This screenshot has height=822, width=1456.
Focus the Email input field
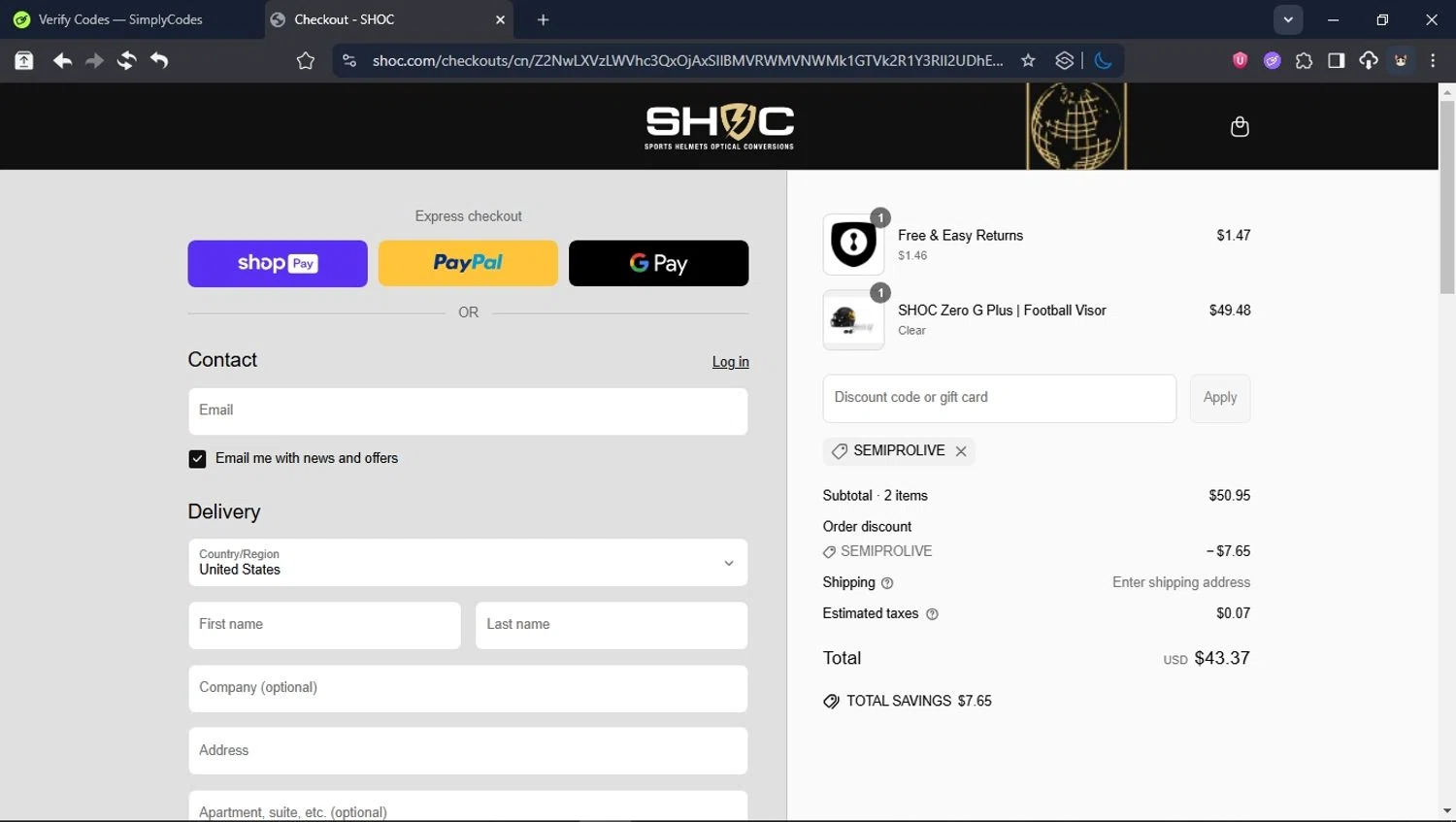[468, 411]
